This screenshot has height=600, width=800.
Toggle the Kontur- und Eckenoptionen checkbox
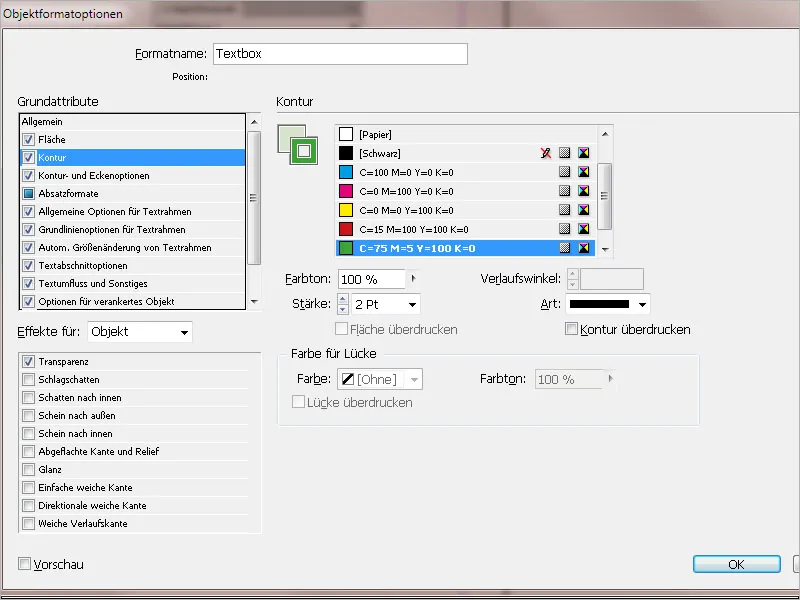29,176
